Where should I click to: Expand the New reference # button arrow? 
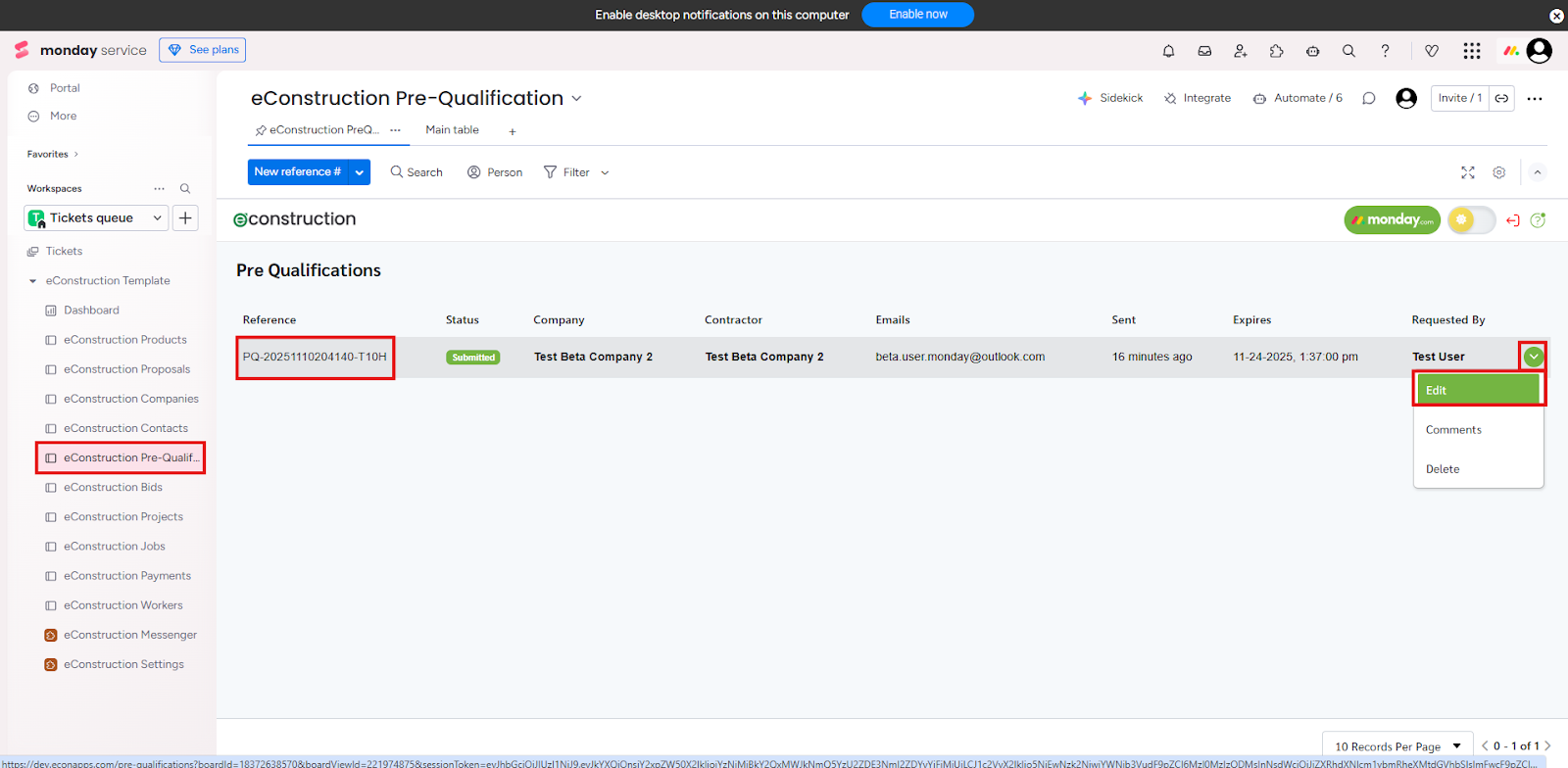(360, 172)
